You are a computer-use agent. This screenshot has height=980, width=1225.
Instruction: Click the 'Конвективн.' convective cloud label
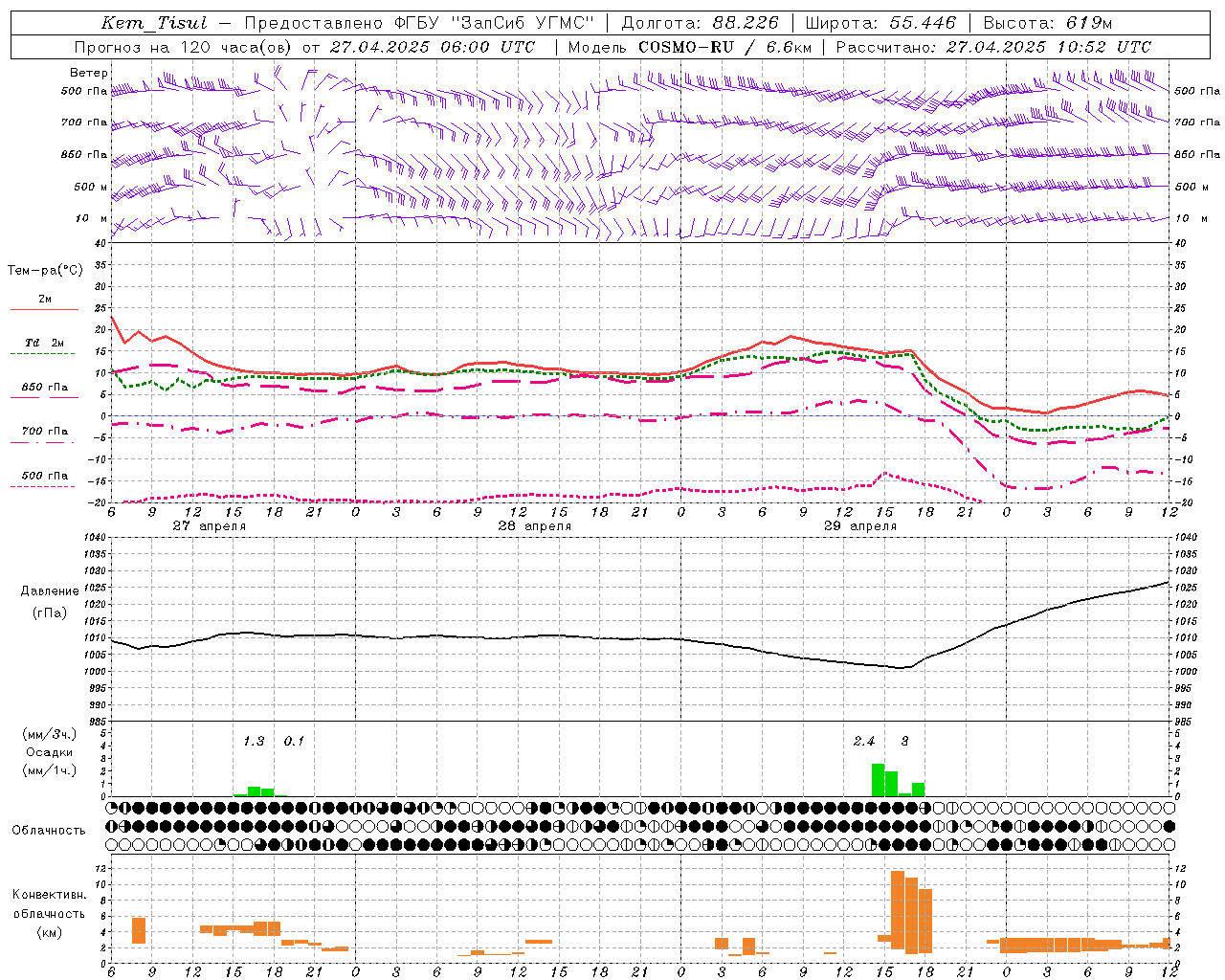(49, 895)
